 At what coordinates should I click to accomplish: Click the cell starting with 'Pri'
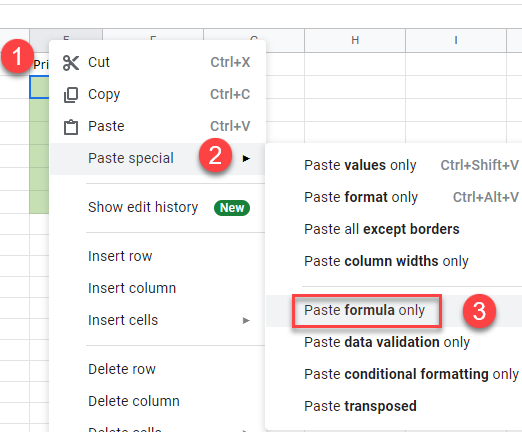point(41,64)
